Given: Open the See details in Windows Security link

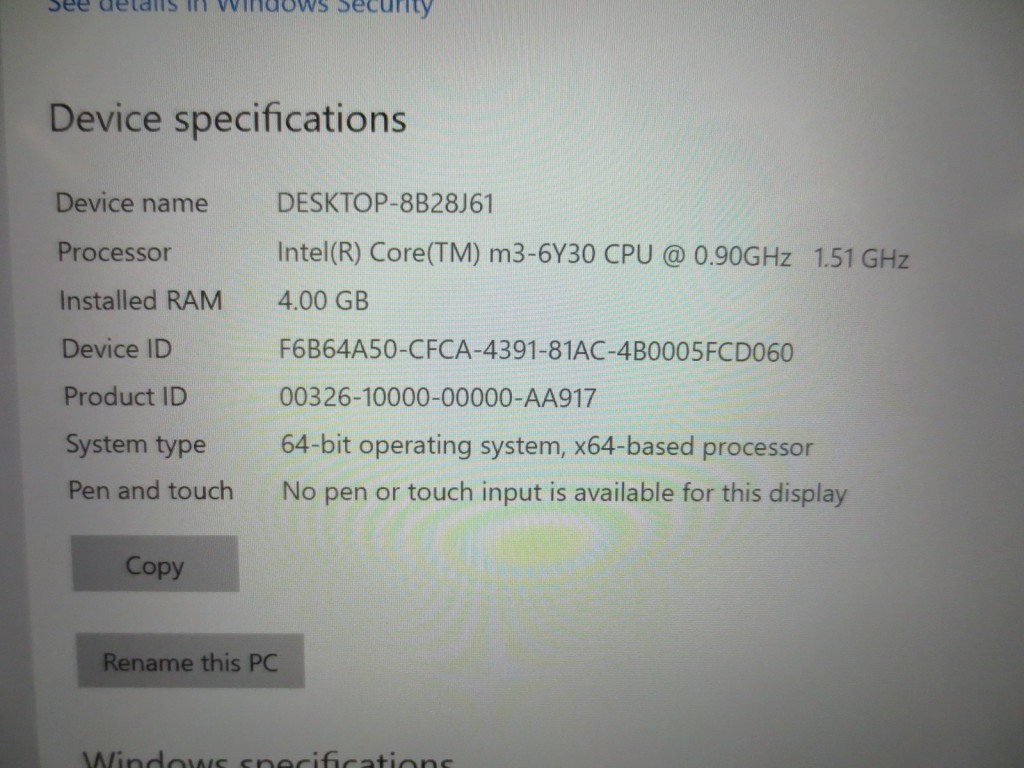Looking at the screenshot, I should (x=239, y=7).
